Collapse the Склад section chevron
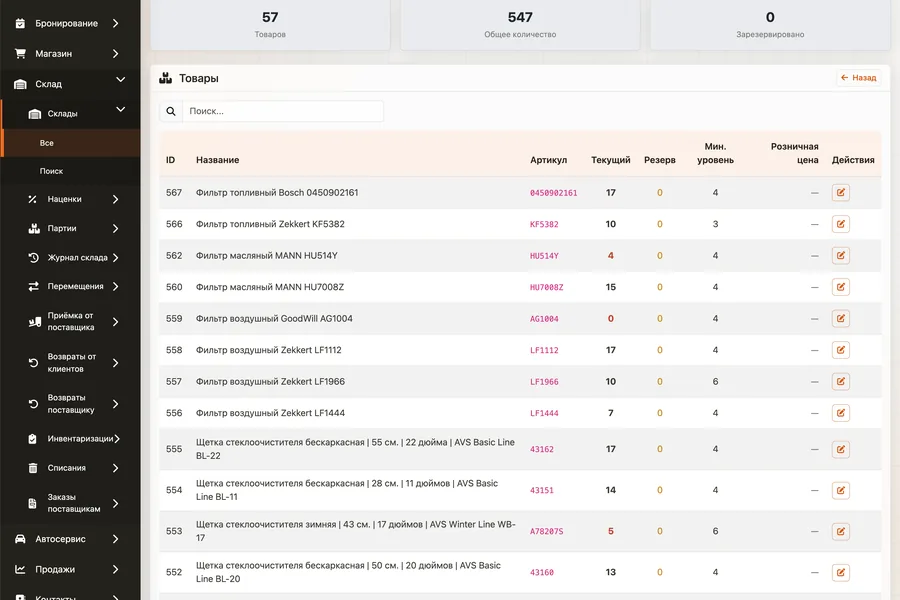This screenshot has width=900, height=600. (121, 80)
